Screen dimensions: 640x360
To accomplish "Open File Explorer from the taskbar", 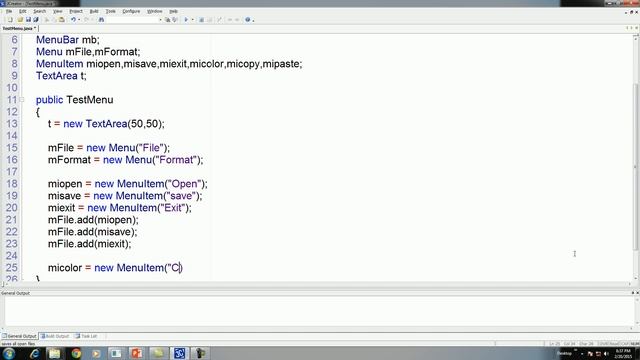I will (x=55, y=353).
